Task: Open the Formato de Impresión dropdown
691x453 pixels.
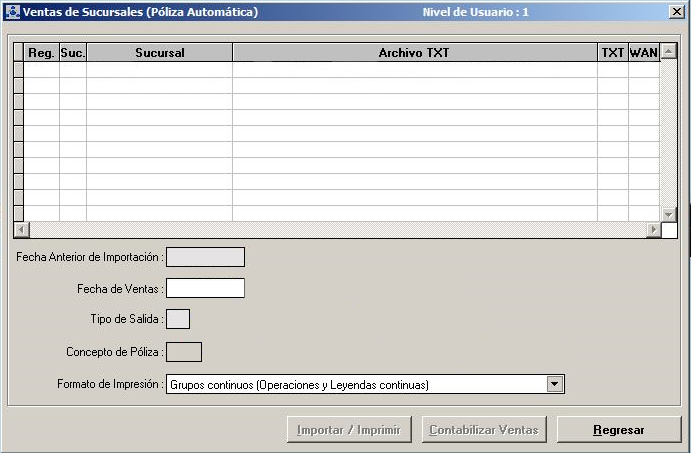Action: pyautogui.click(x=555, y=384)
